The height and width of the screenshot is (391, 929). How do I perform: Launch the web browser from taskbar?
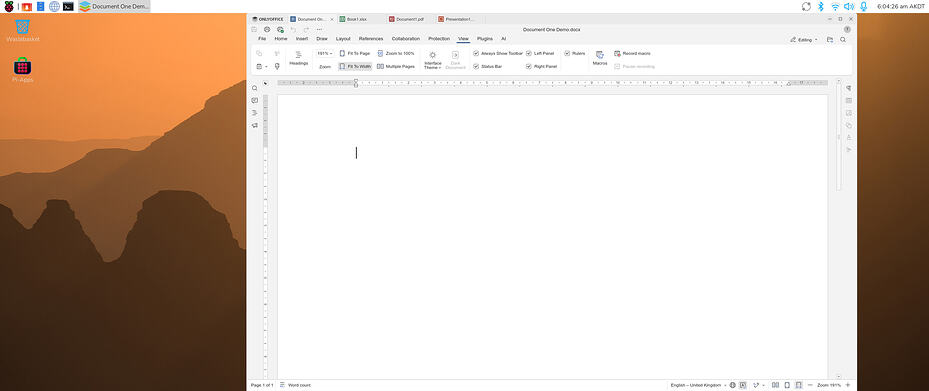coord(55,7)
